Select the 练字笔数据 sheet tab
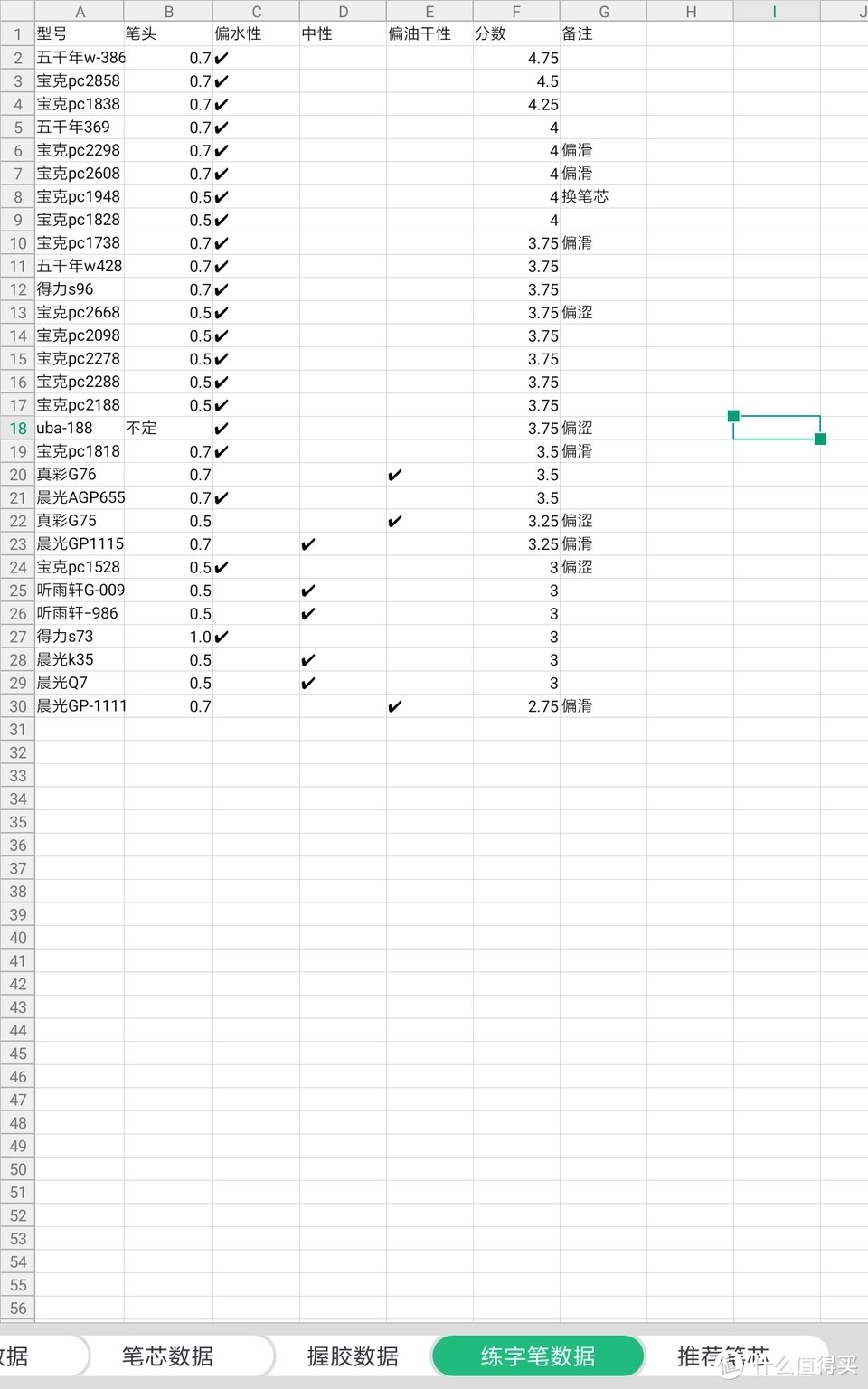Image resolution: width=868 pixels, height=1389 pixels. click(x=538, y=1356)
